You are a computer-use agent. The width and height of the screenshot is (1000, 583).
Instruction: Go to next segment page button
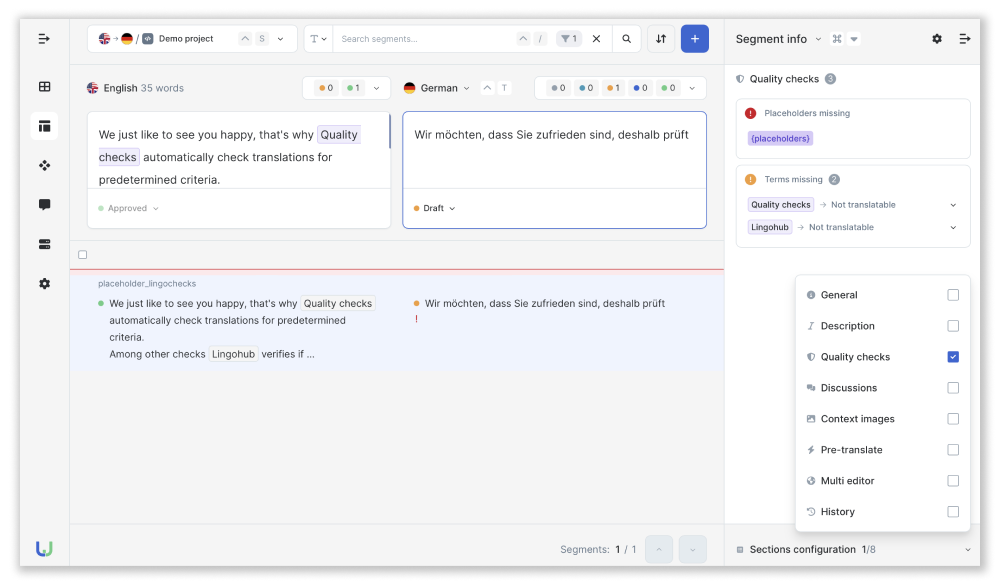(693, 549)
